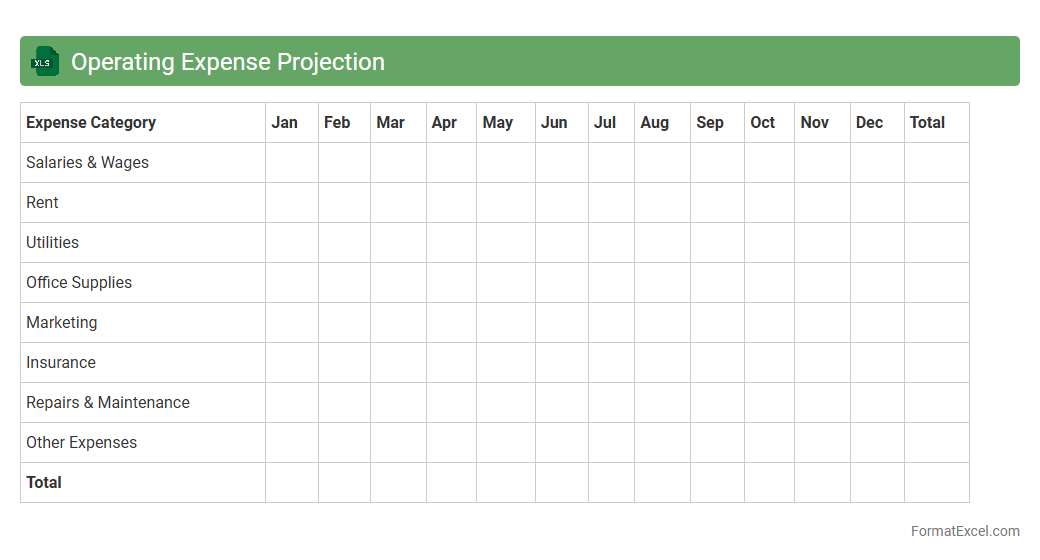Select the Jun column header
Image resolution: width=1040 pixels, height=560 pixels.
pos(554,123)
